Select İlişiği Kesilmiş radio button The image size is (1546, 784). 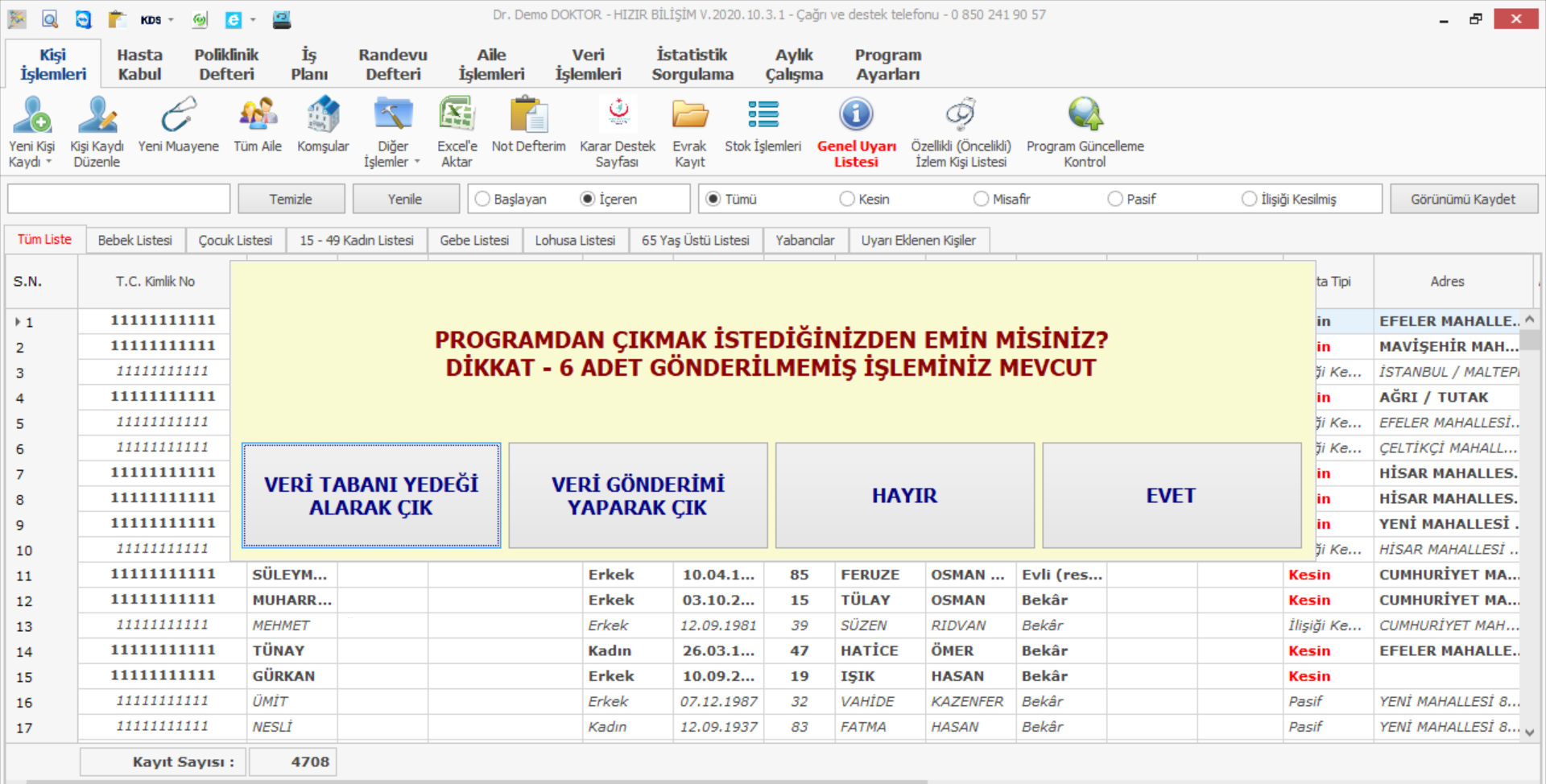(1249, 199)
